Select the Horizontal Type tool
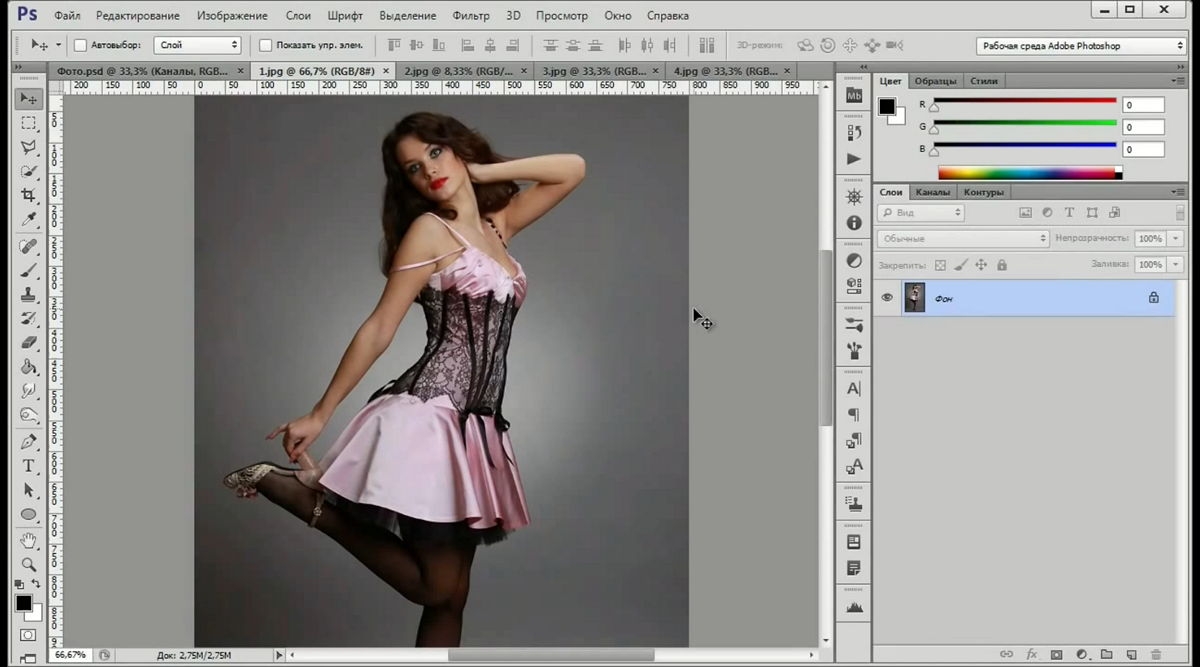This screenshot has width=1200, height=667. tap(28, 466)
